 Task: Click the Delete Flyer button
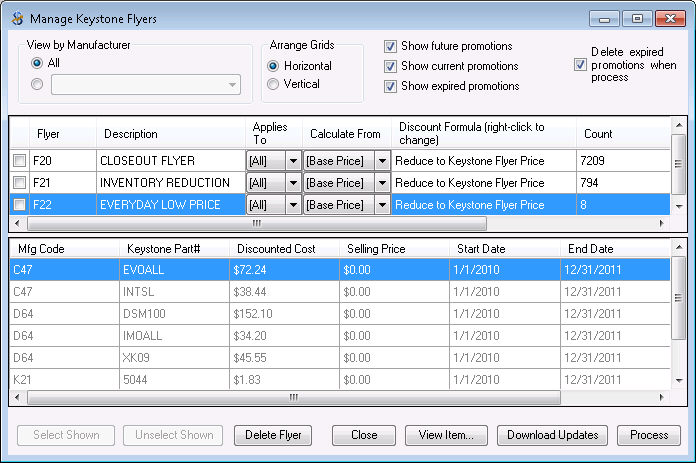coord(273,435)
